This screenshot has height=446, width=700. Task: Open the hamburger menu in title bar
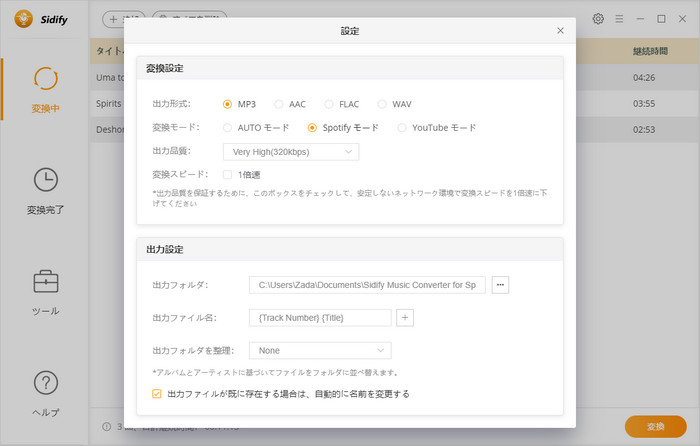619,19
